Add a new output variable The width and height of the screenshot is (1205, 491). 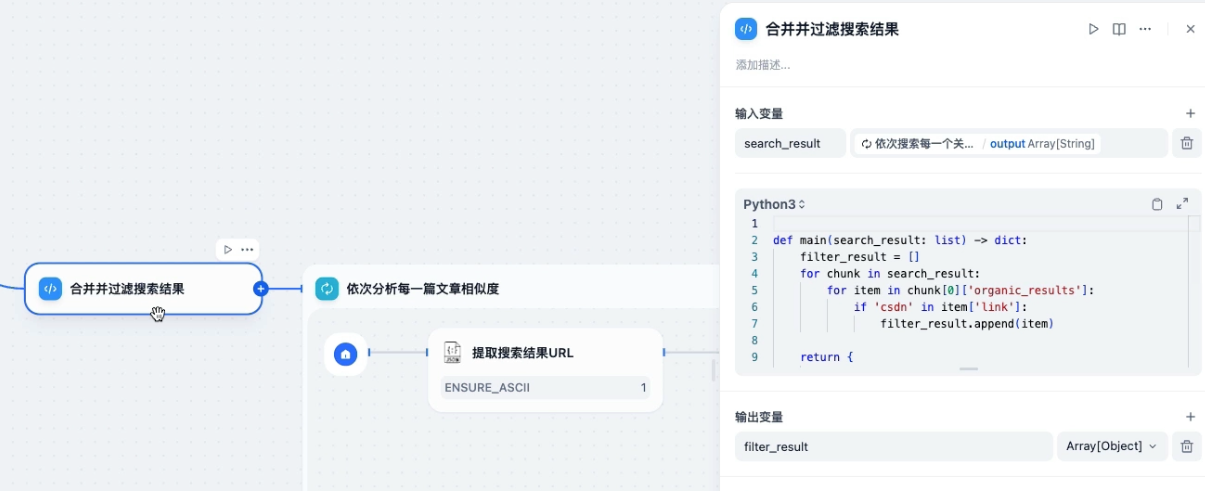coord(1190,417)
